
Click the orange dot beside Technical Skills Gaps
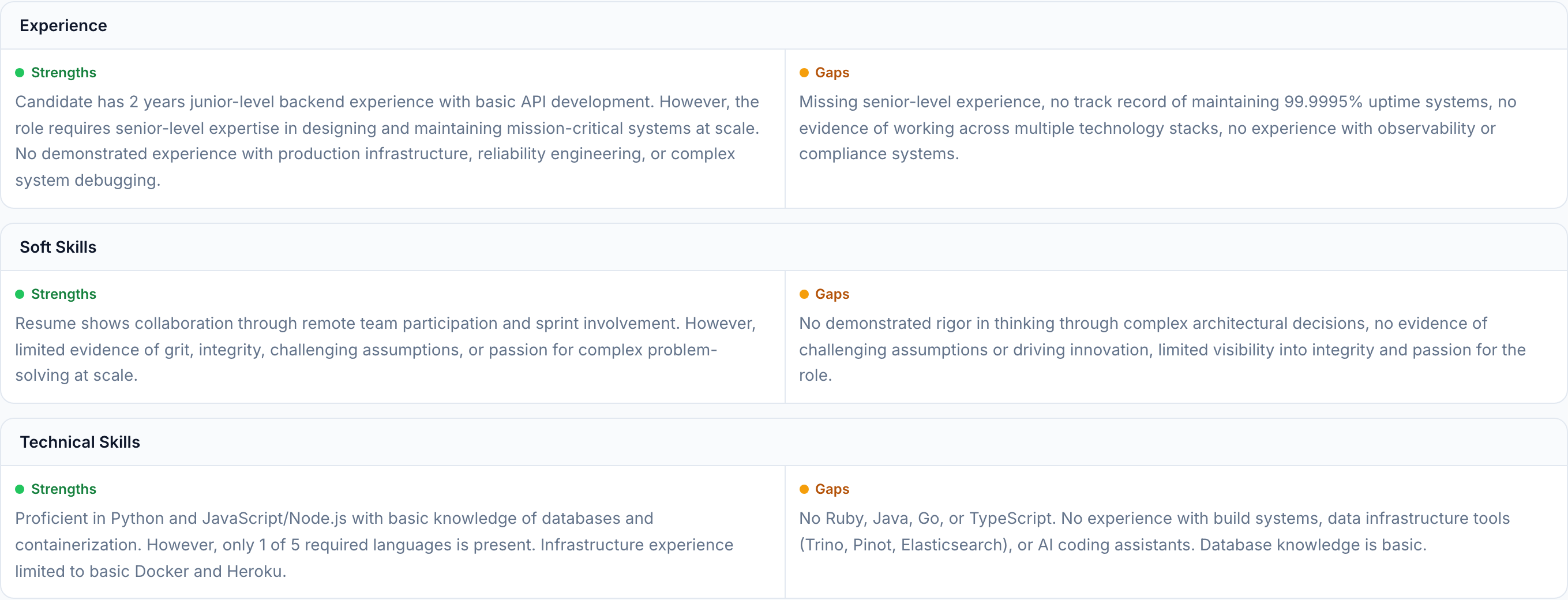tap(804, 489)
